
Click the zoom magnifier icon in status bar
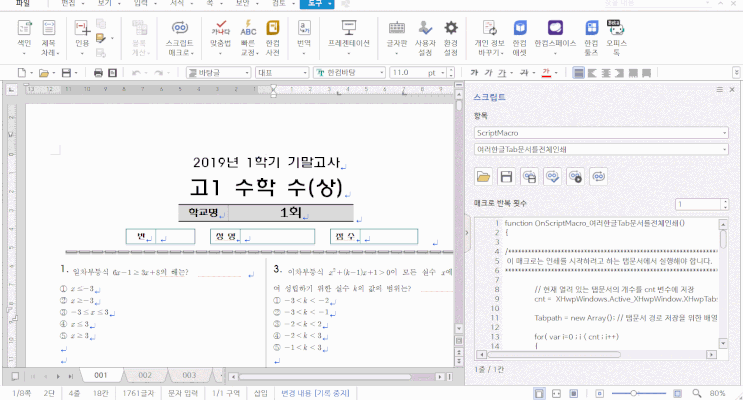click(697, 393)
